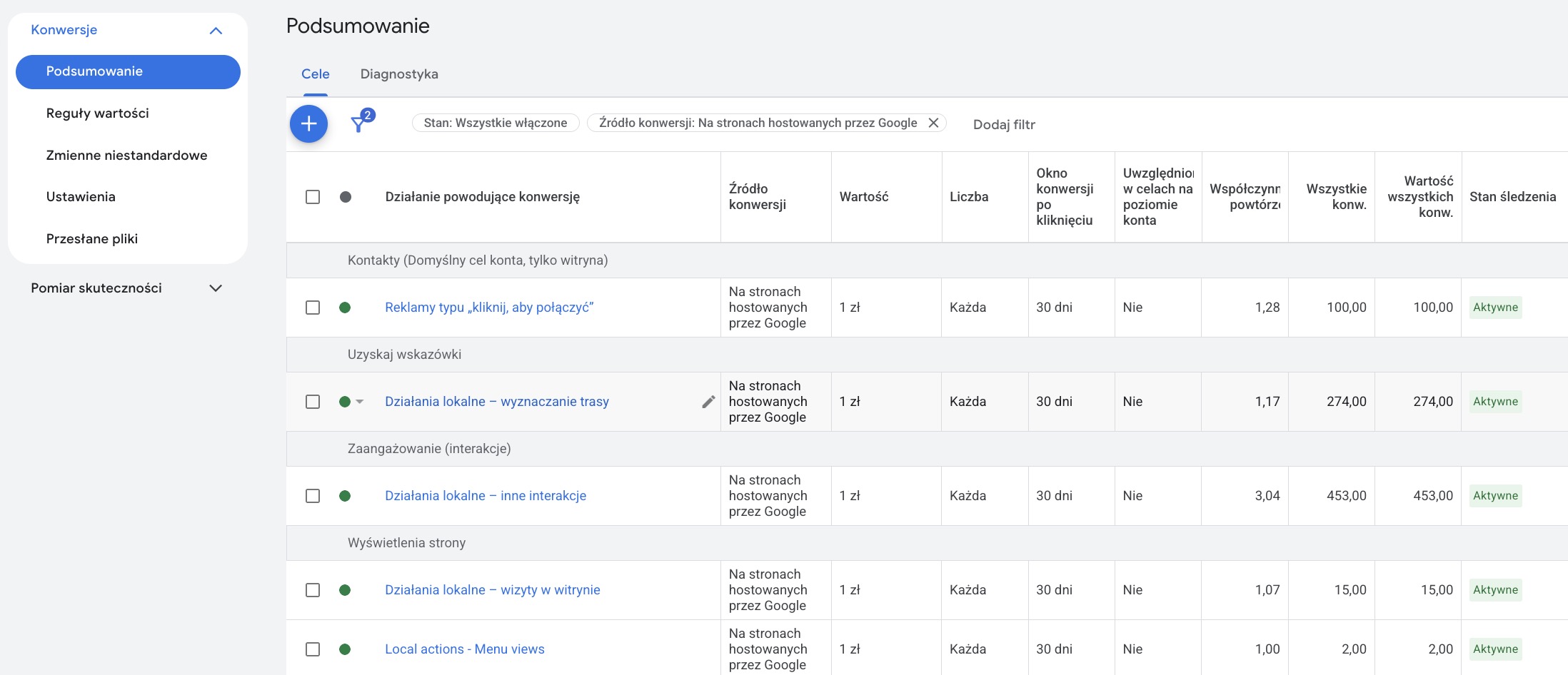The width and height of the screenshot is (1568, 675).
Task: Toggle the select-all checkbox in the table header
Action: point(312,196)
